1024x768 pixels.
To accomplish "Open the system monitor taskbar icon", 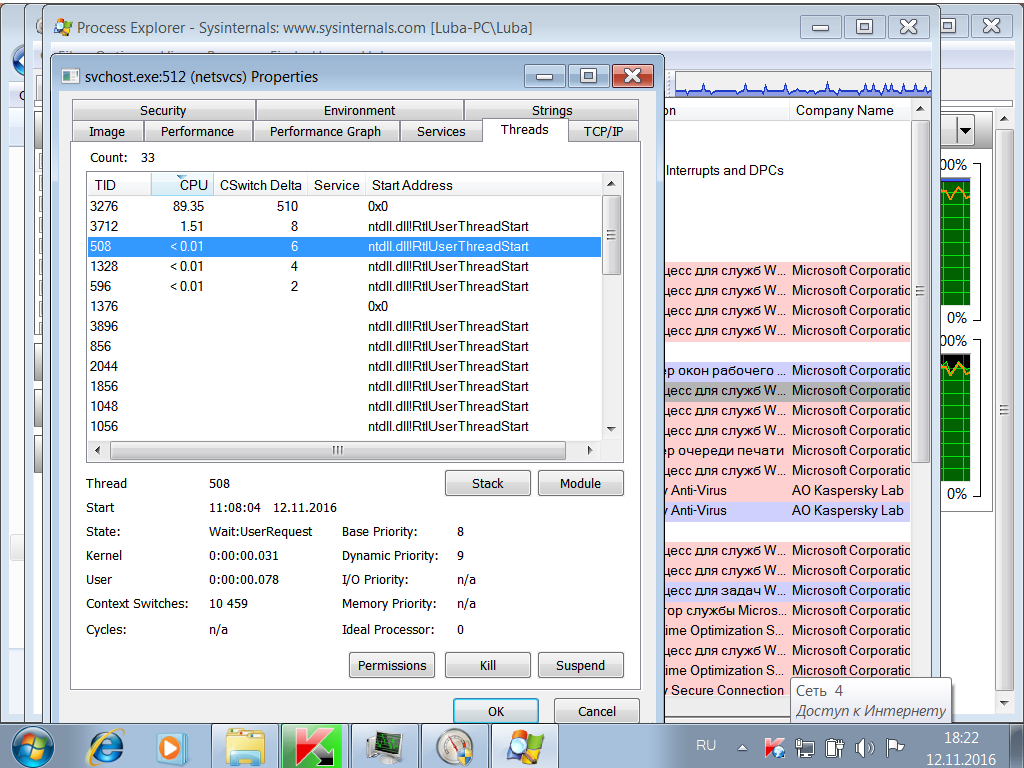I will click(385, 746).
